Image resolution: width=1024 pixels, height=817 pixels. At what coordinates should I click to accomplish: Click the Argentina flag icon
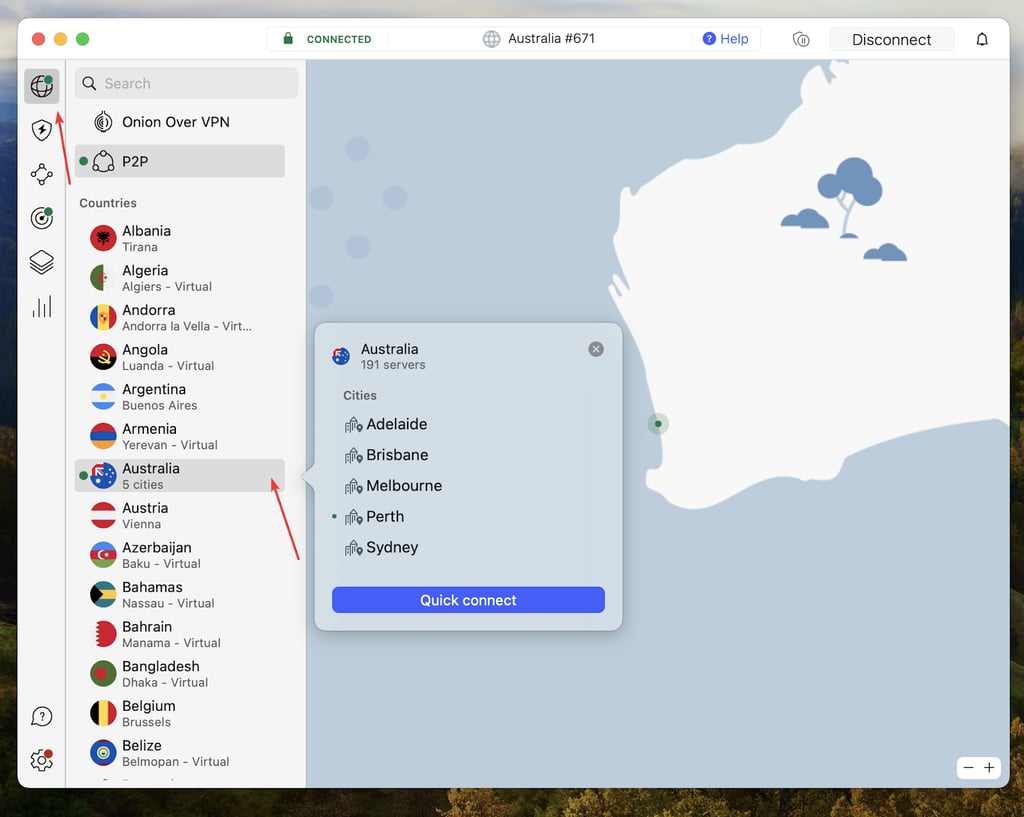click(103, 396)
